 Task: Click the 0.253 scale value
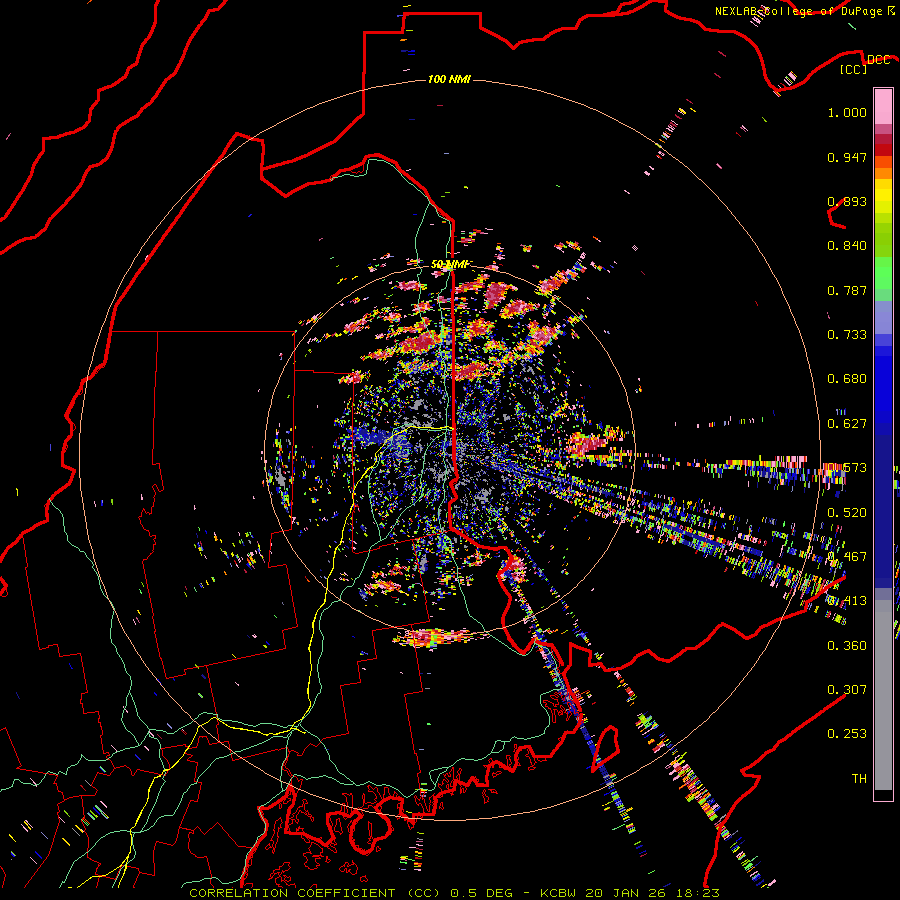coord(847,734)
